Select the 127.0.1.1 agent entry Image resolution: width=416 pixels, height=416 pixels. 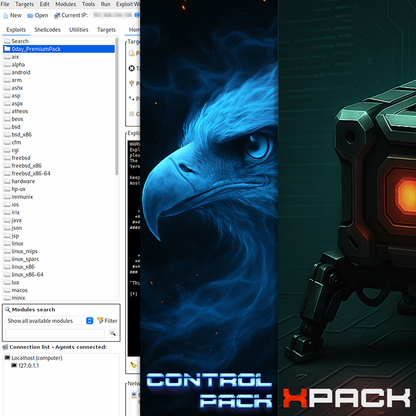point(25,366)
